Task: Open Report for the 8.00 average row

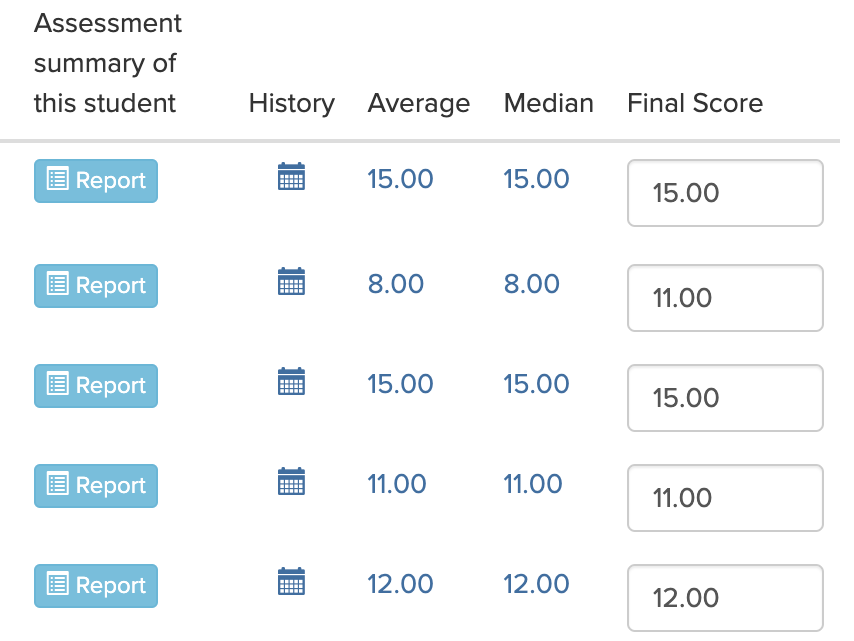Action: [96, 286]
